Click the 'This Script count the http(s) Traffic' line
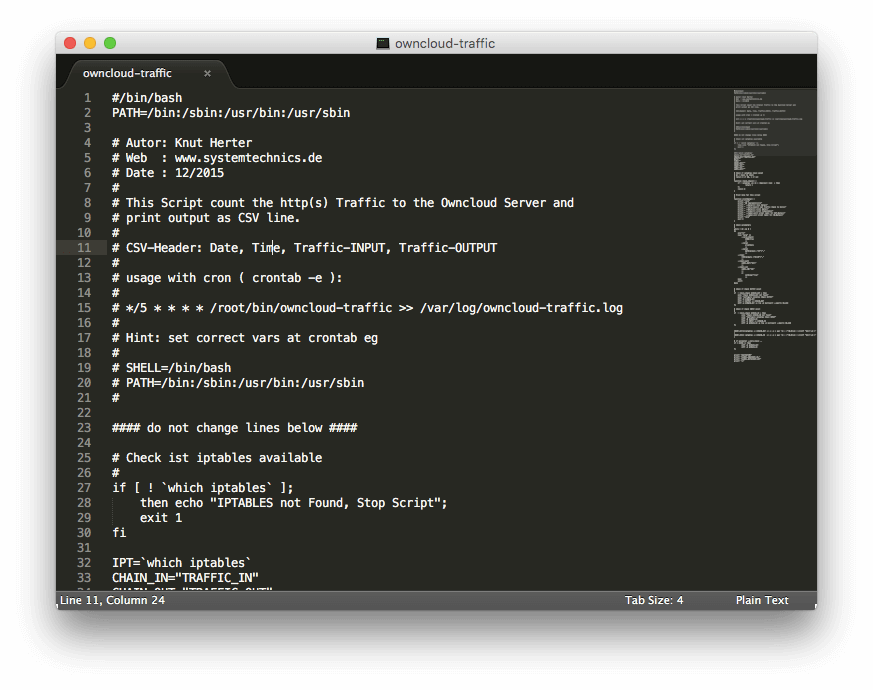Image resolution: width=873 pixels, height=690 pixels. 343,203
